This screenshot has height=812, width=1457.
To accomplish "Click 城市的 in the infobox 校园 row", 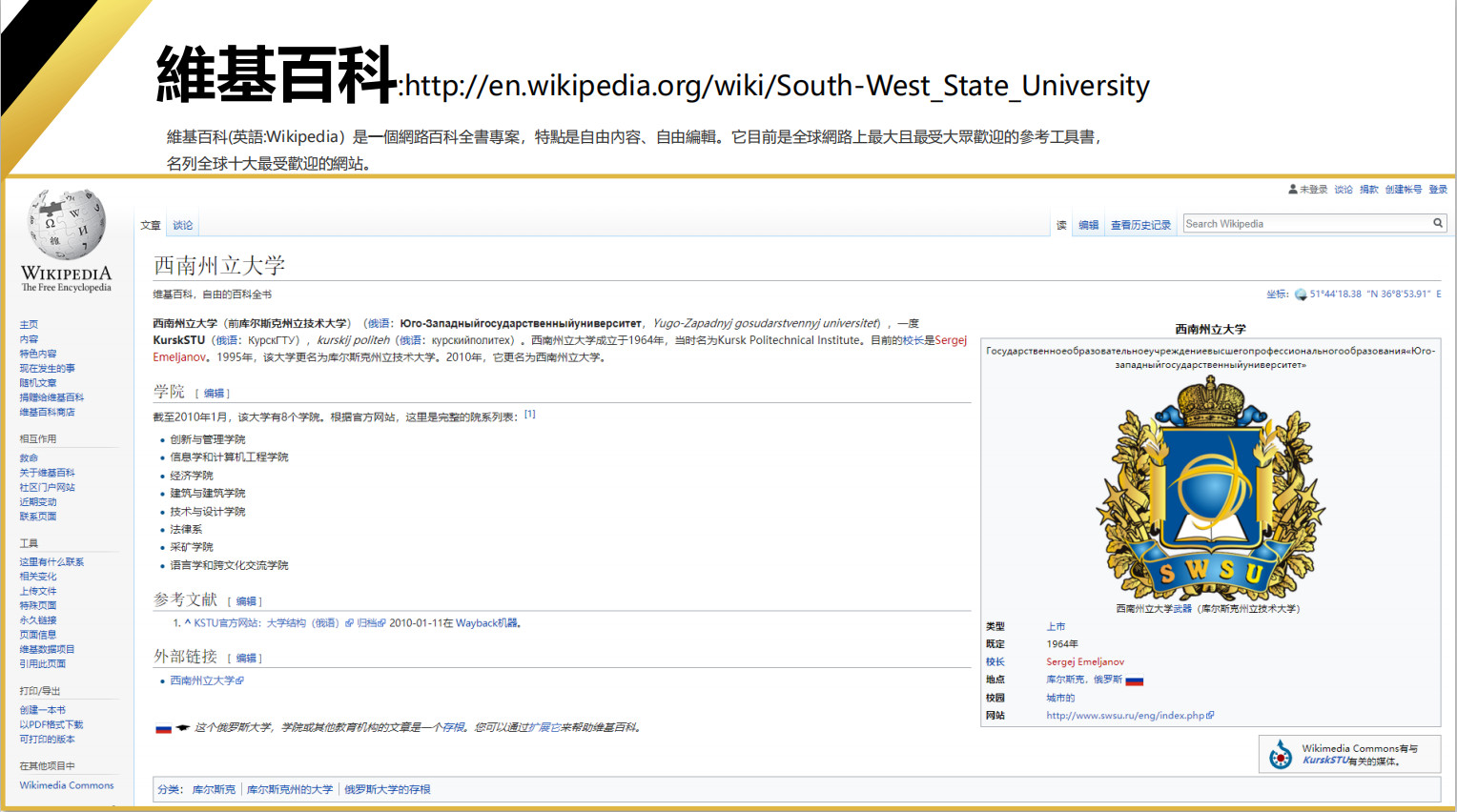I will coord(1060,699).
